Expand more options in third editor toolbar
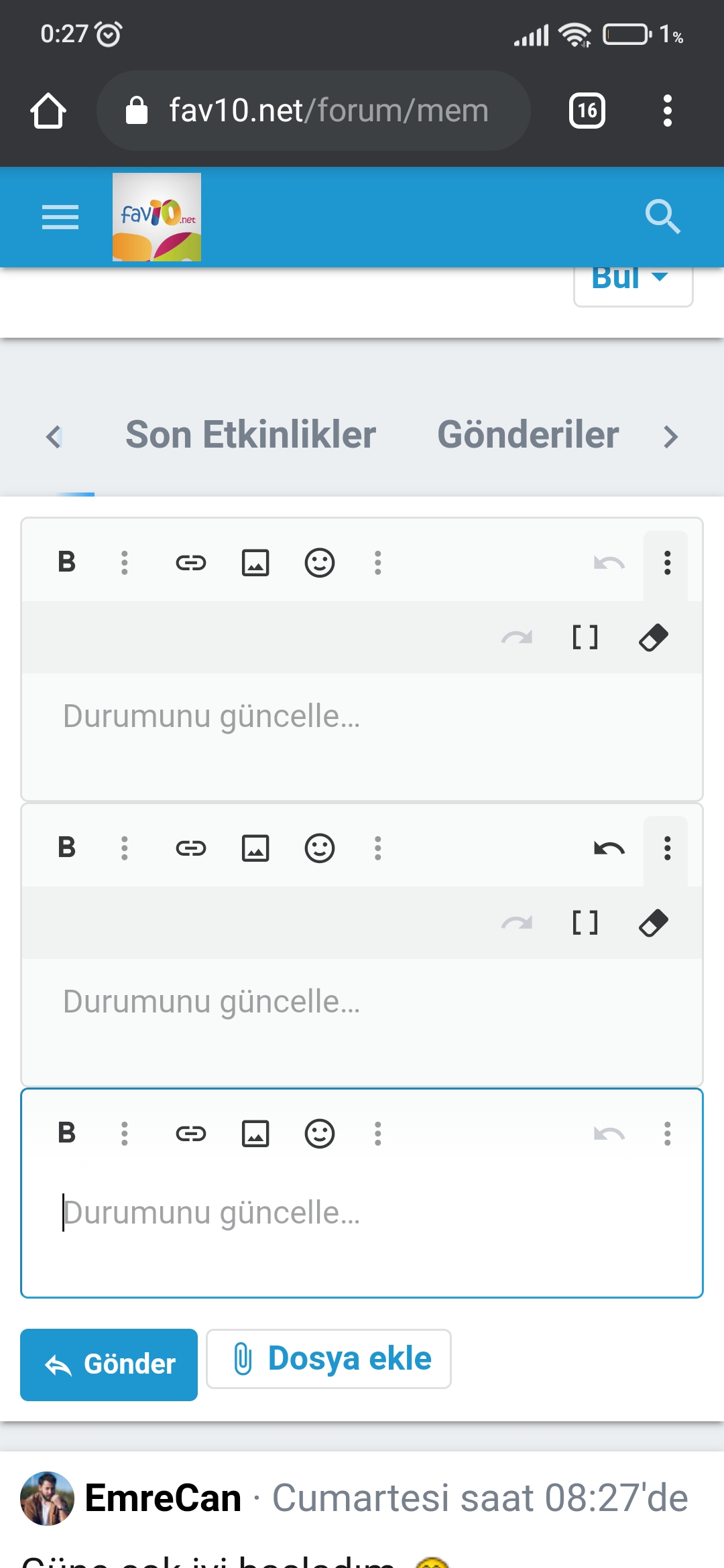Screen dimensions: 724x1568 point(667,1134)
